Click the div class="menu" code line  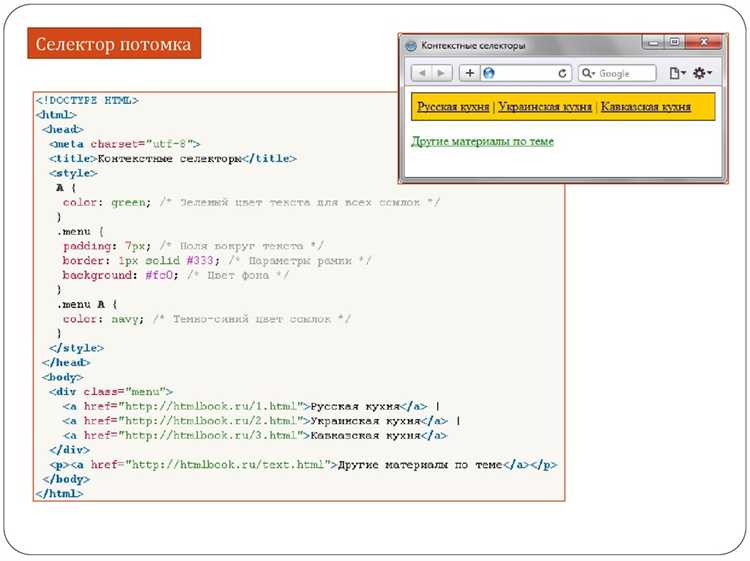(x=111, y=392)
